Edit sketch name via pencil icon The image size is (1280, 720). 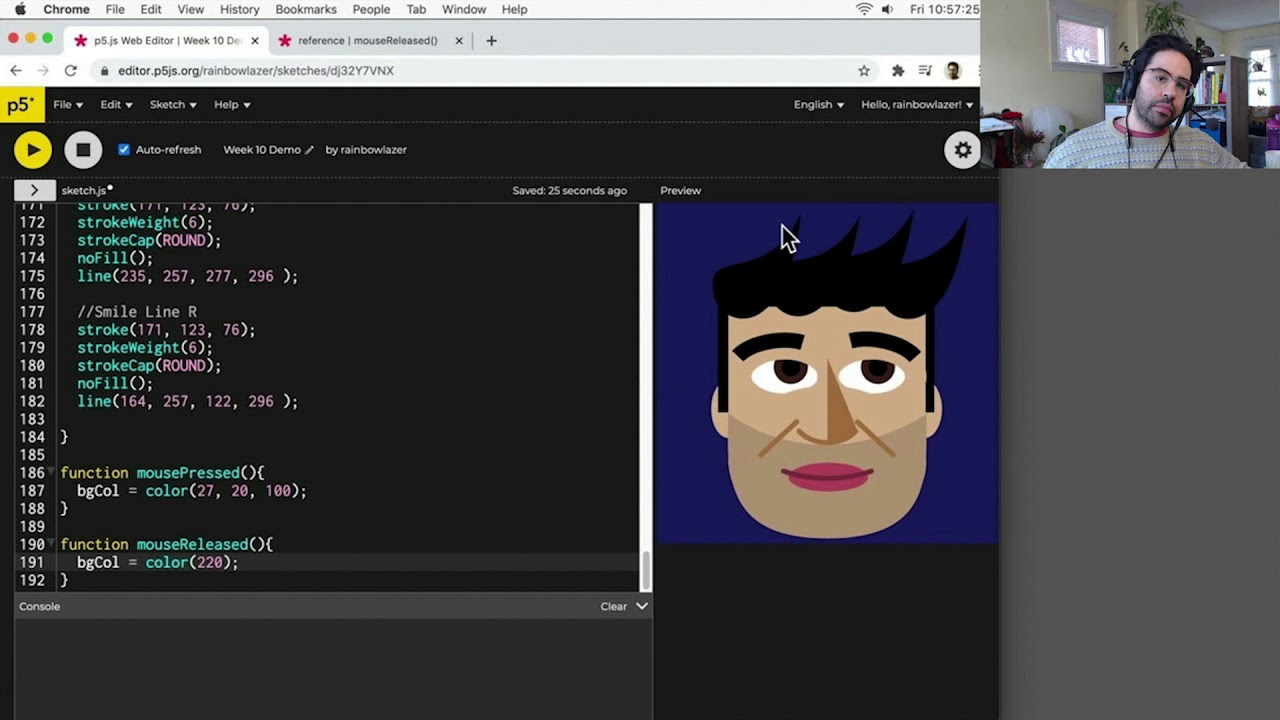pyautogui.click(x=309, y=150)
